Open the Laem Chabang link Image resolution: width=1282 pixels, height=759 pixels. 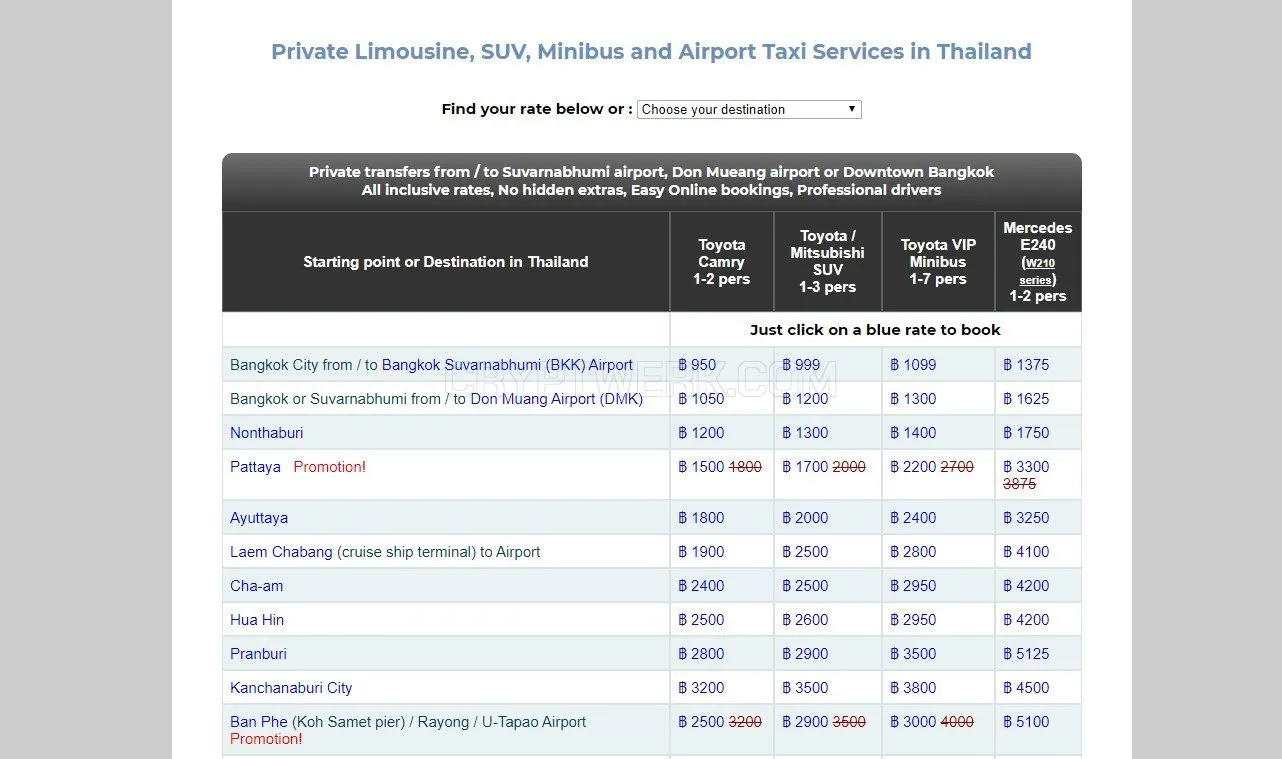(281, 552)
